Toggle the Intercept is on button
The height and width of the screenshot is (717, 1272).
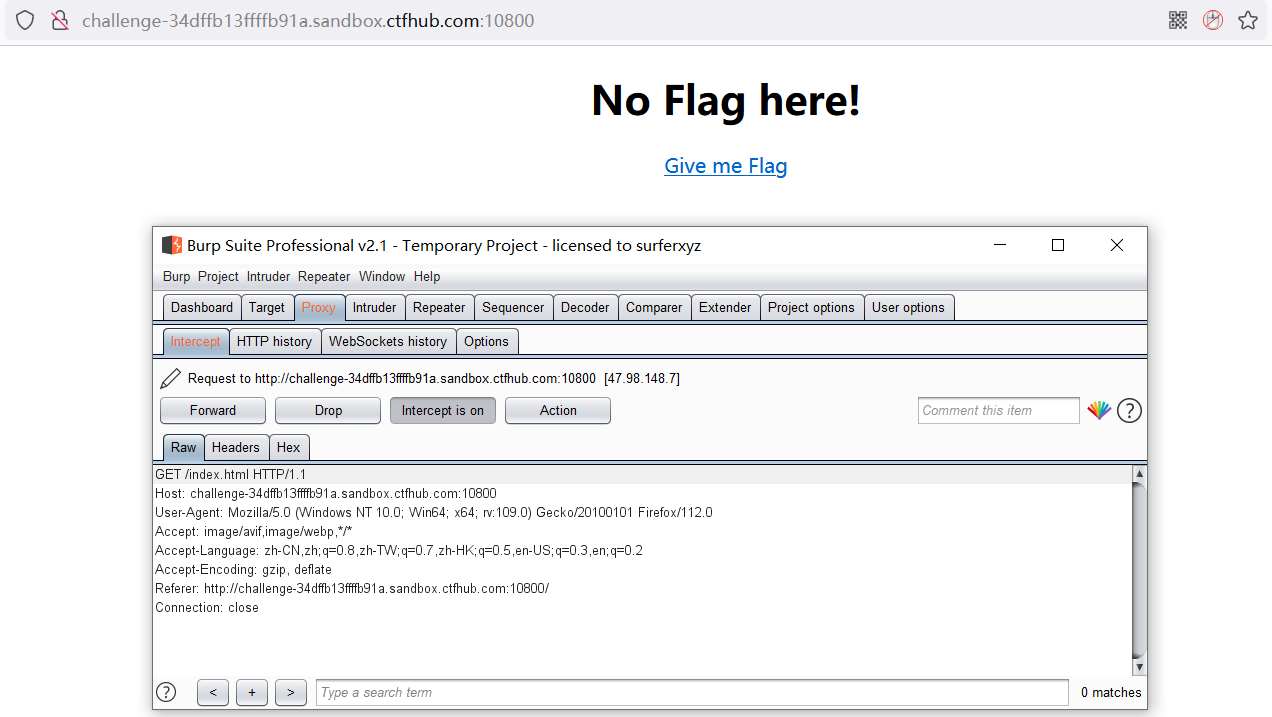pos(443,410)
